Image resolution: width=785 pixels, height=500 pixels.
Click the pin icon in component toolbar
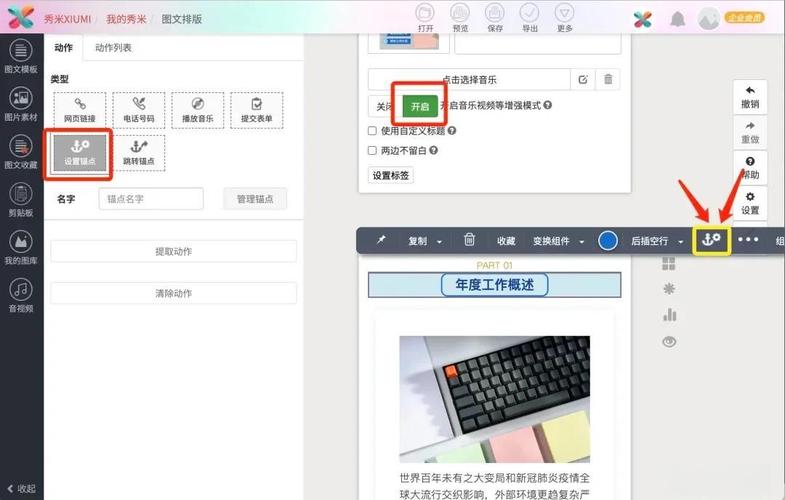click(381, 240)
